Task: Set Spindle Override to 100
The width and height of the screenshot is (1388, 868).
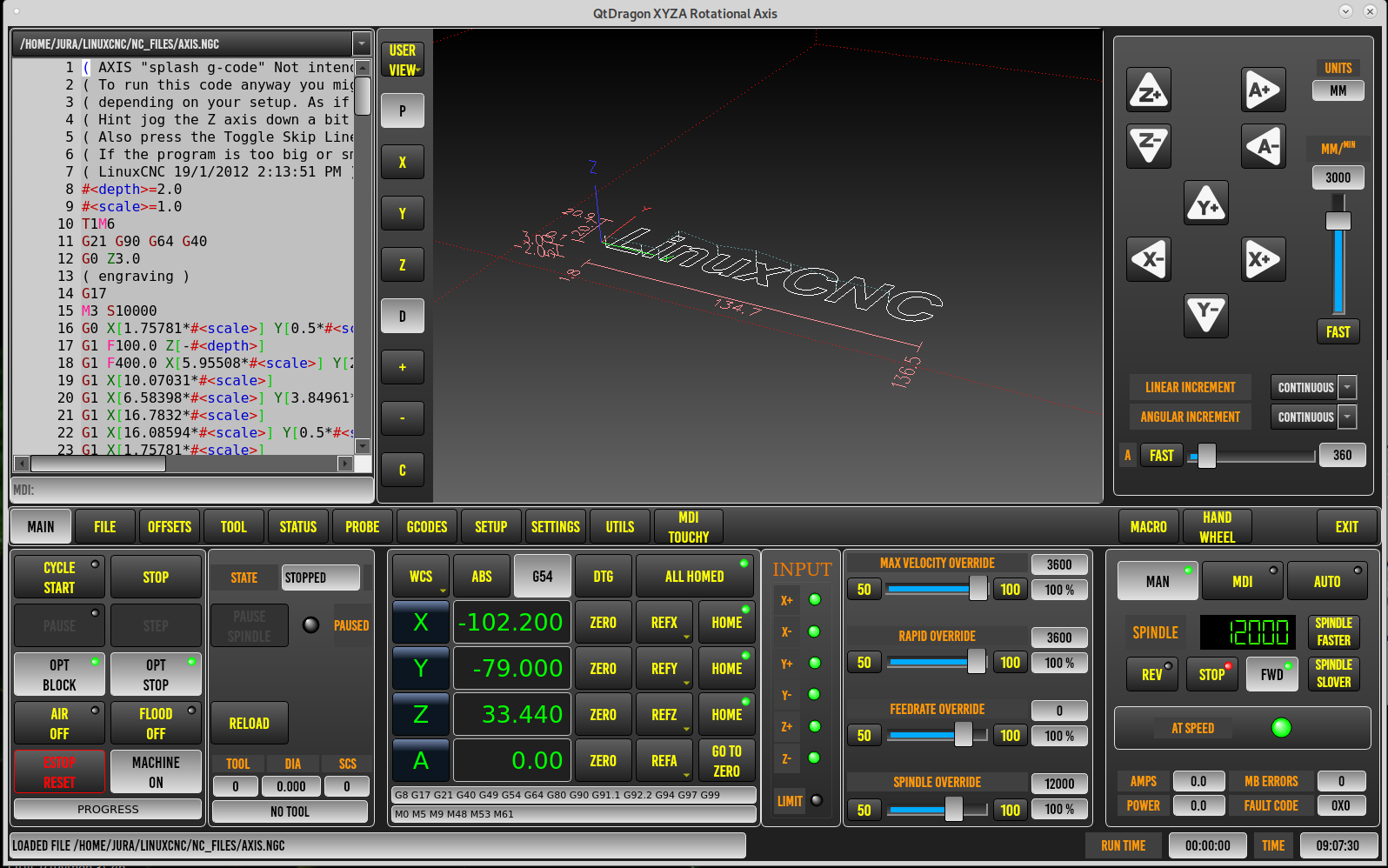Action: [1011, 810]
